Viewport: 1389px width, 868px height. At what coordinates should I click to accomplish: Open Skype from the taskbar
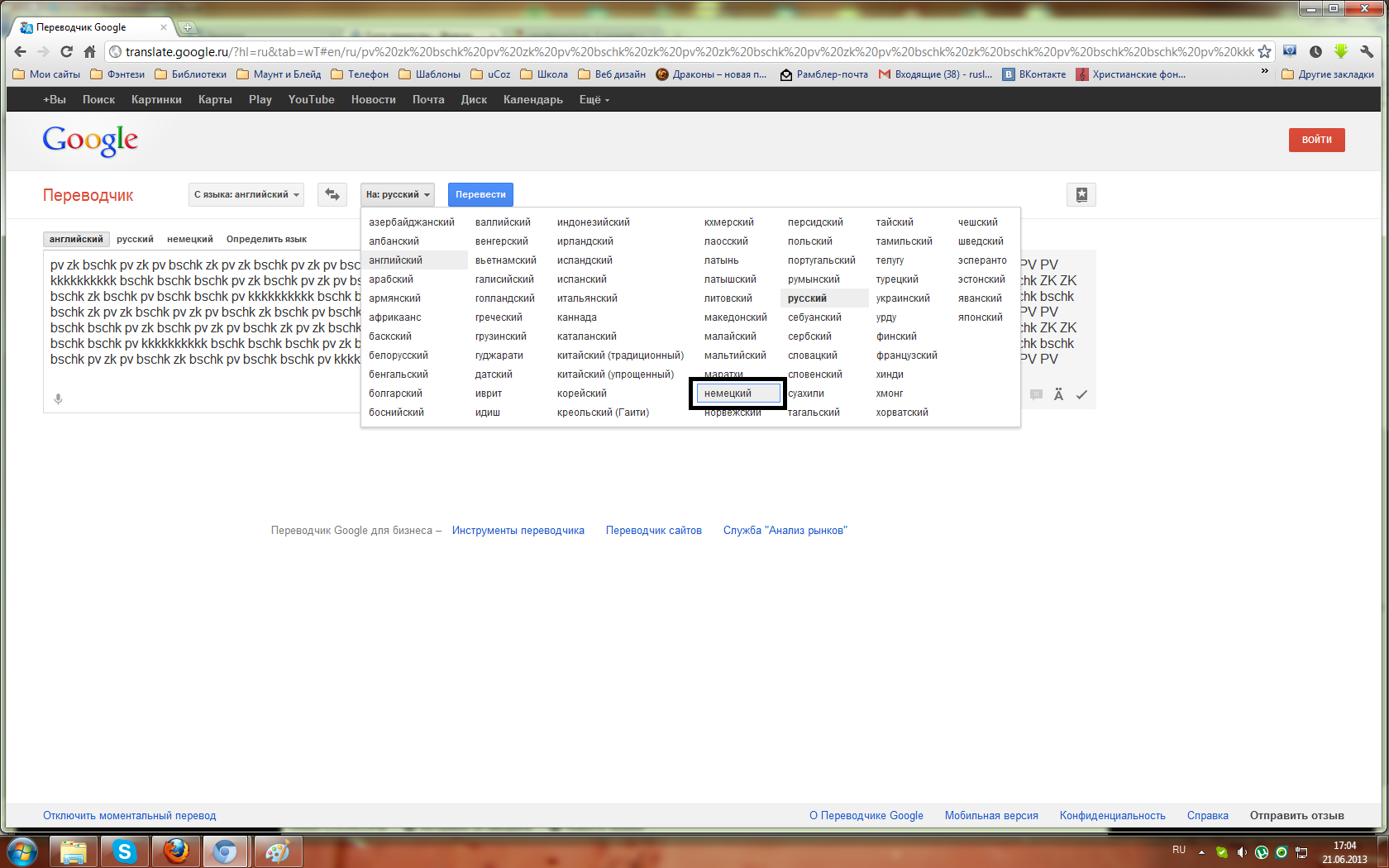[125, 851]
